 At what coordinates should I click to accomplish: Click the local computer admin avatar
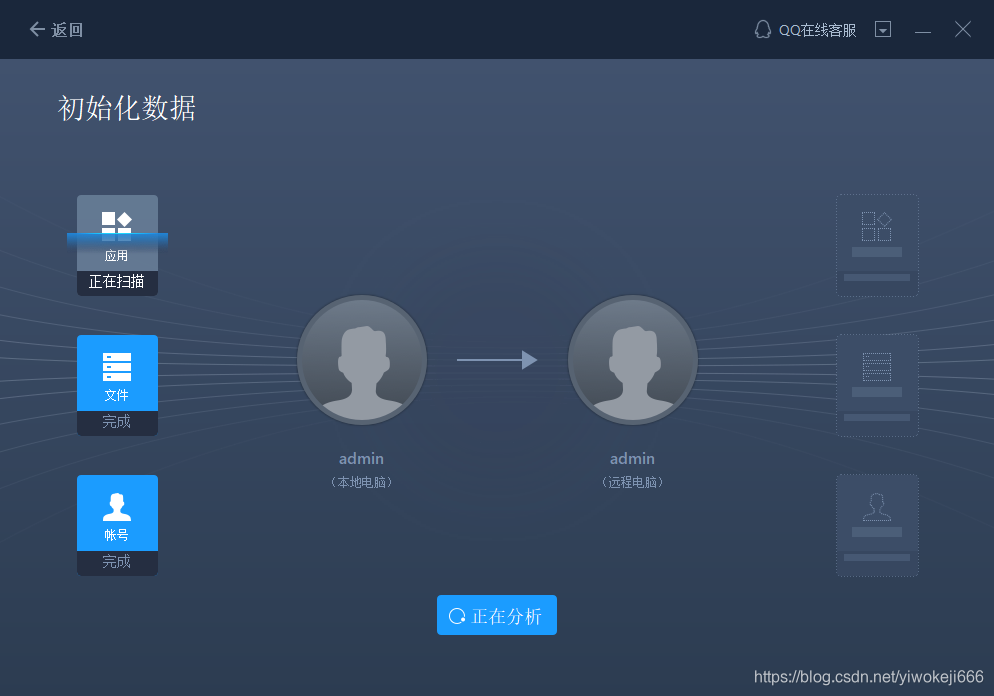coord(362,360)
